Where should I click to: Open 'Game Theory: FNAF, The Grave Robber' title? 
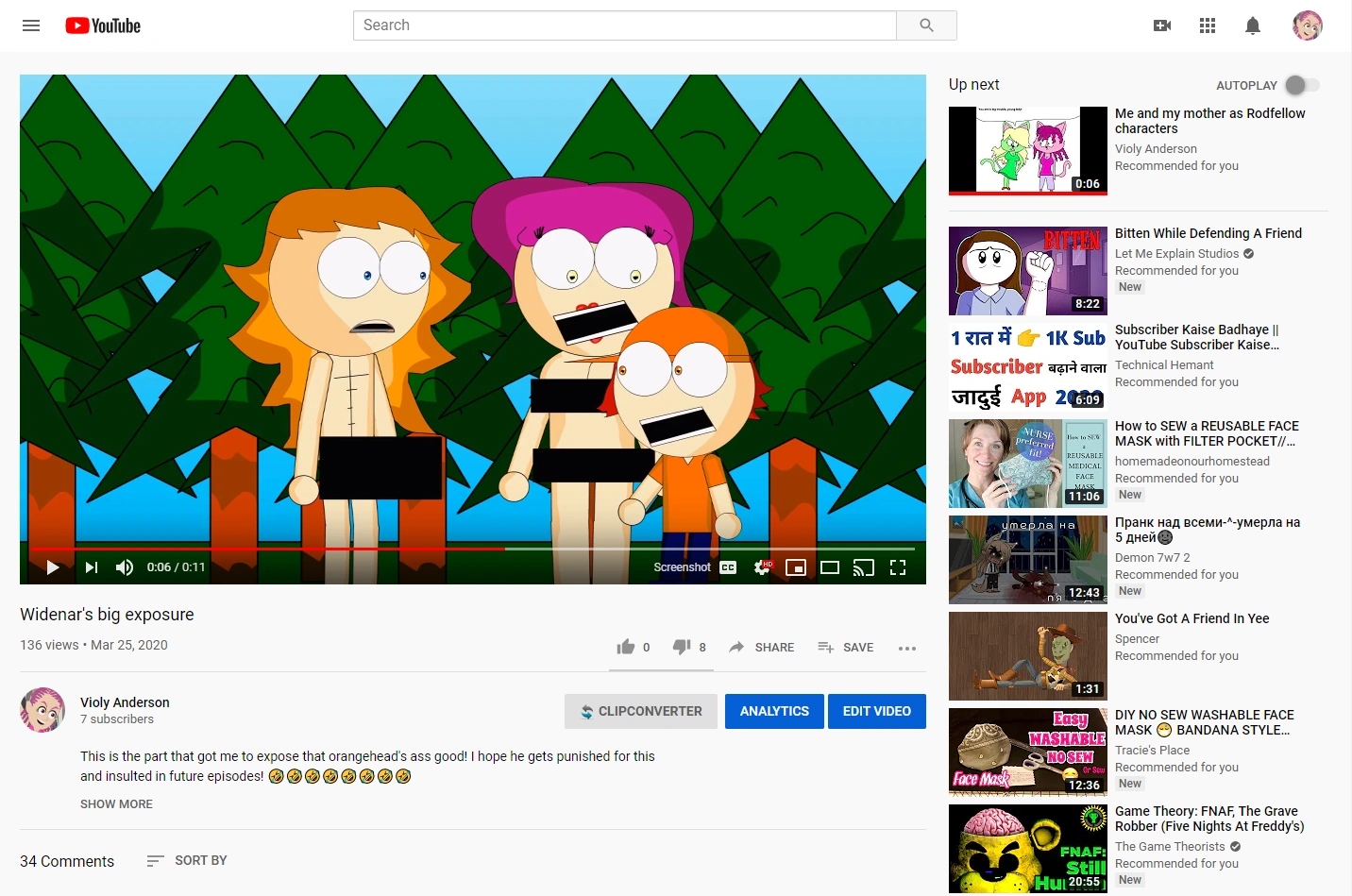point(1209,819)
